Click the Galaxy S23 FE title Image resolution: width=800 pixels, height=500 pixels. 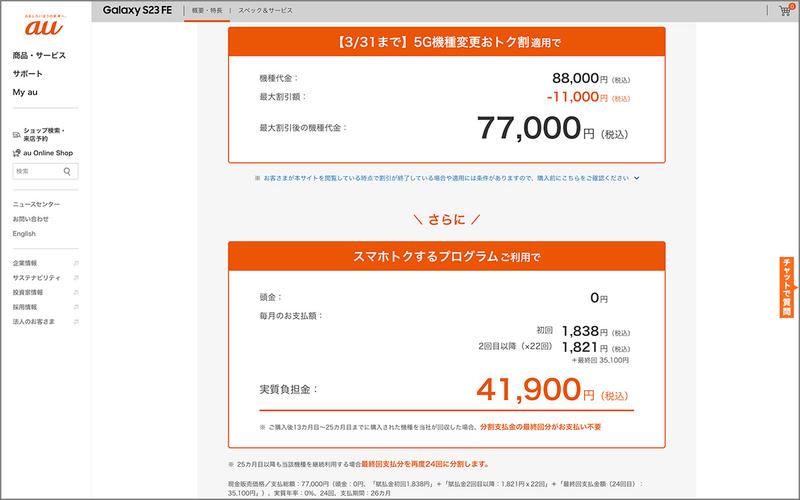[x=137, y=10]
